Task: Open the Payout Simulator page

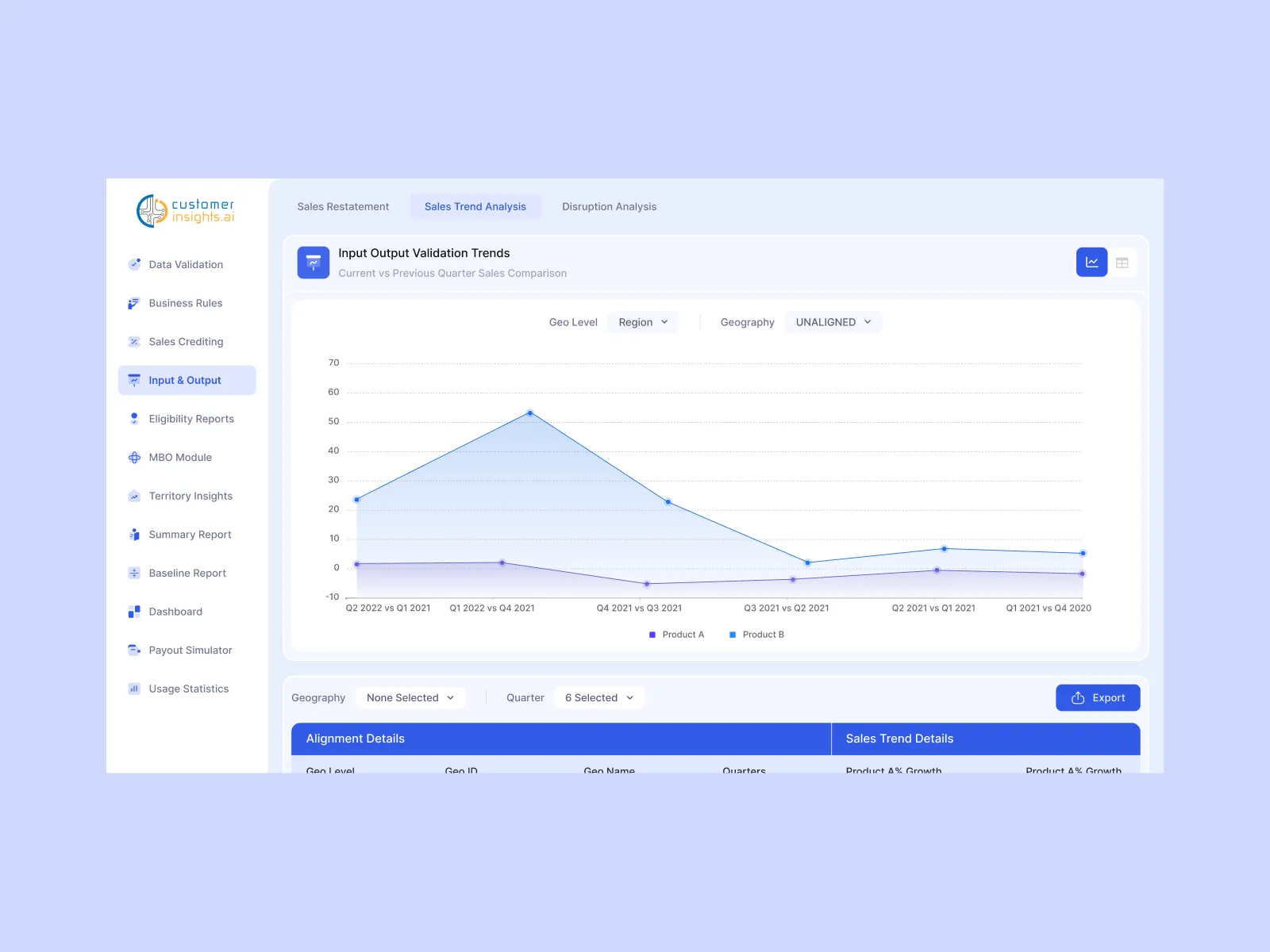Action: pos(187,650)
